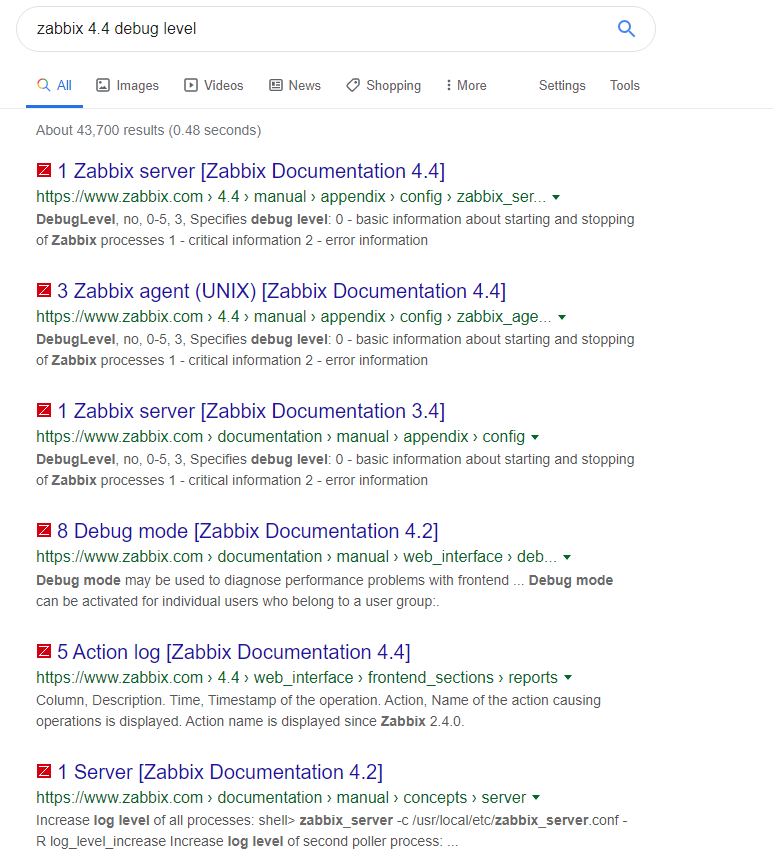This screenshot has width=773, height=864.
Task: Click the green URL ending in frontend_sections › reports
Action: (x=297, y=677)
